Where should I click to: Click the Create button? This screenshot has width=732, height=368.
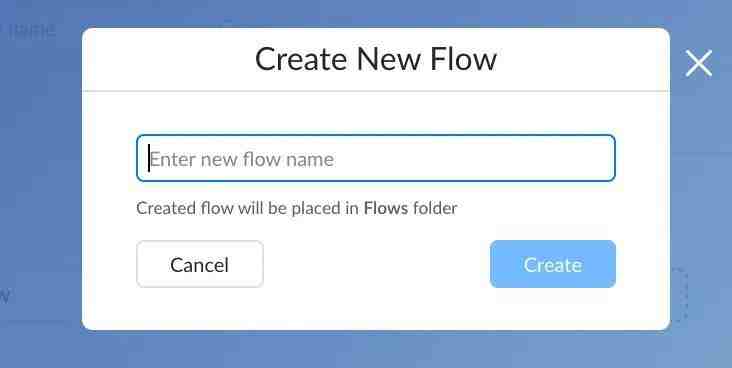553,264
